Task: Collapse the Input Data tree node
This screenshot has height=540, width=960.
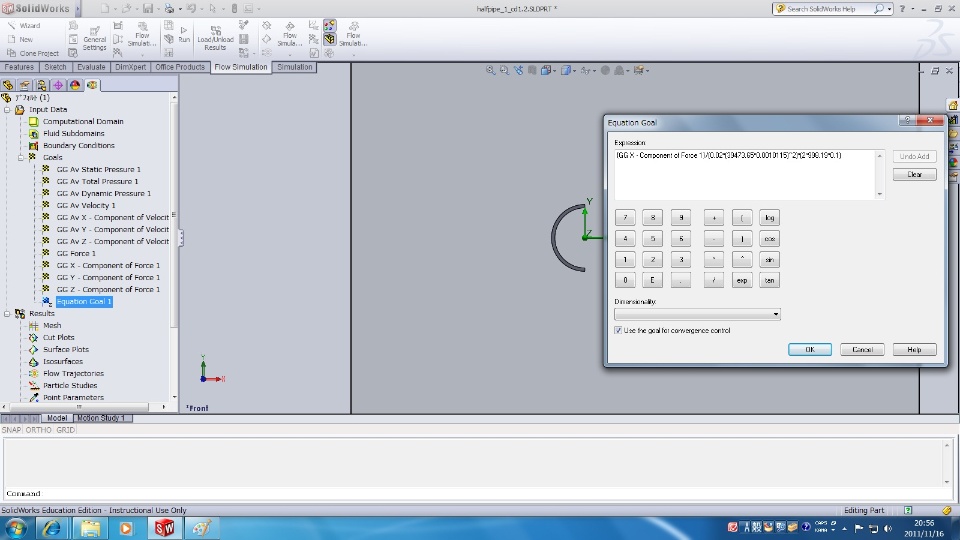Action: (7, 110)
